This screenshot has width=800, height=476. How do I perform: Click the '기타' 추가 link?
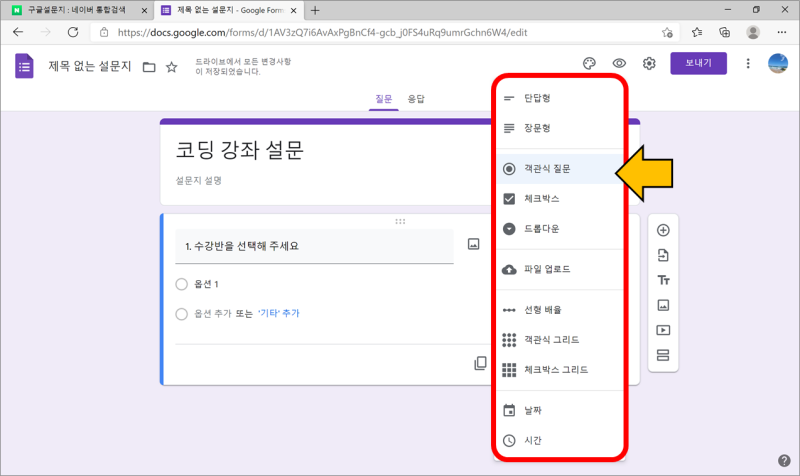279,313
